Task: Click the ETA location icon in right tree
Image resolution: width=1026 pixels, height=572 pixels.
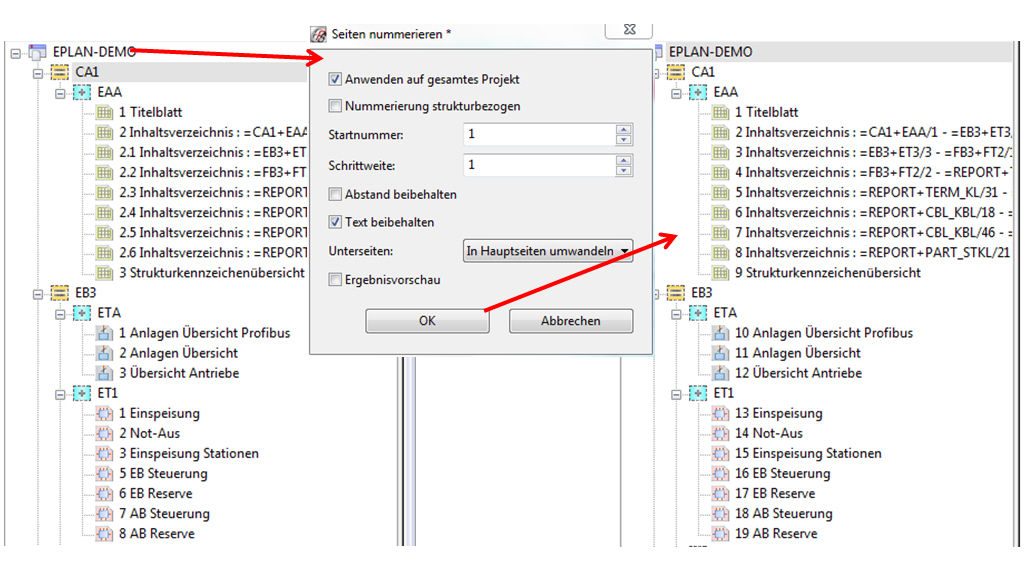Action: coord(698,313)
